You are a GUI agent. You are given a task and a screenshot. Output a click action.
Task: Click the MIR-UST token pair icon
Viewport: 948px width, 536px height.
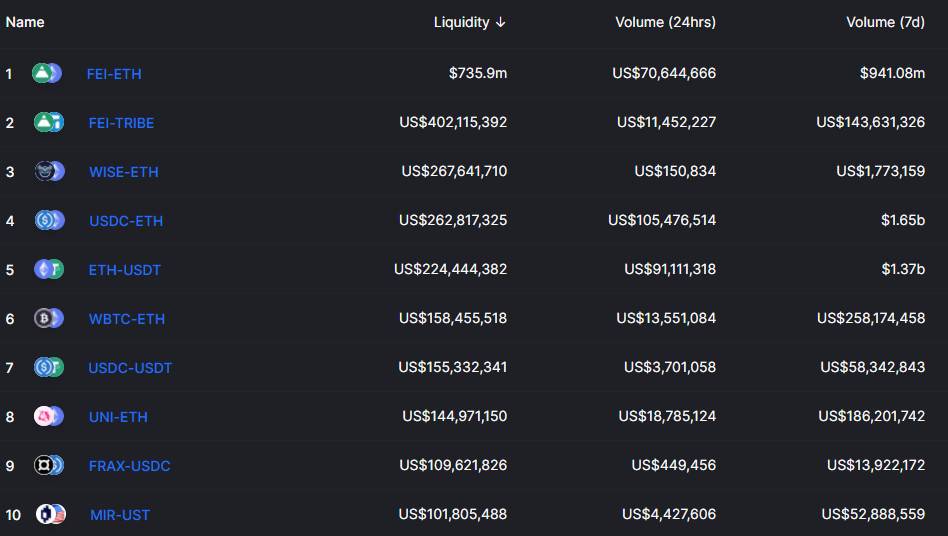point(50,514)
